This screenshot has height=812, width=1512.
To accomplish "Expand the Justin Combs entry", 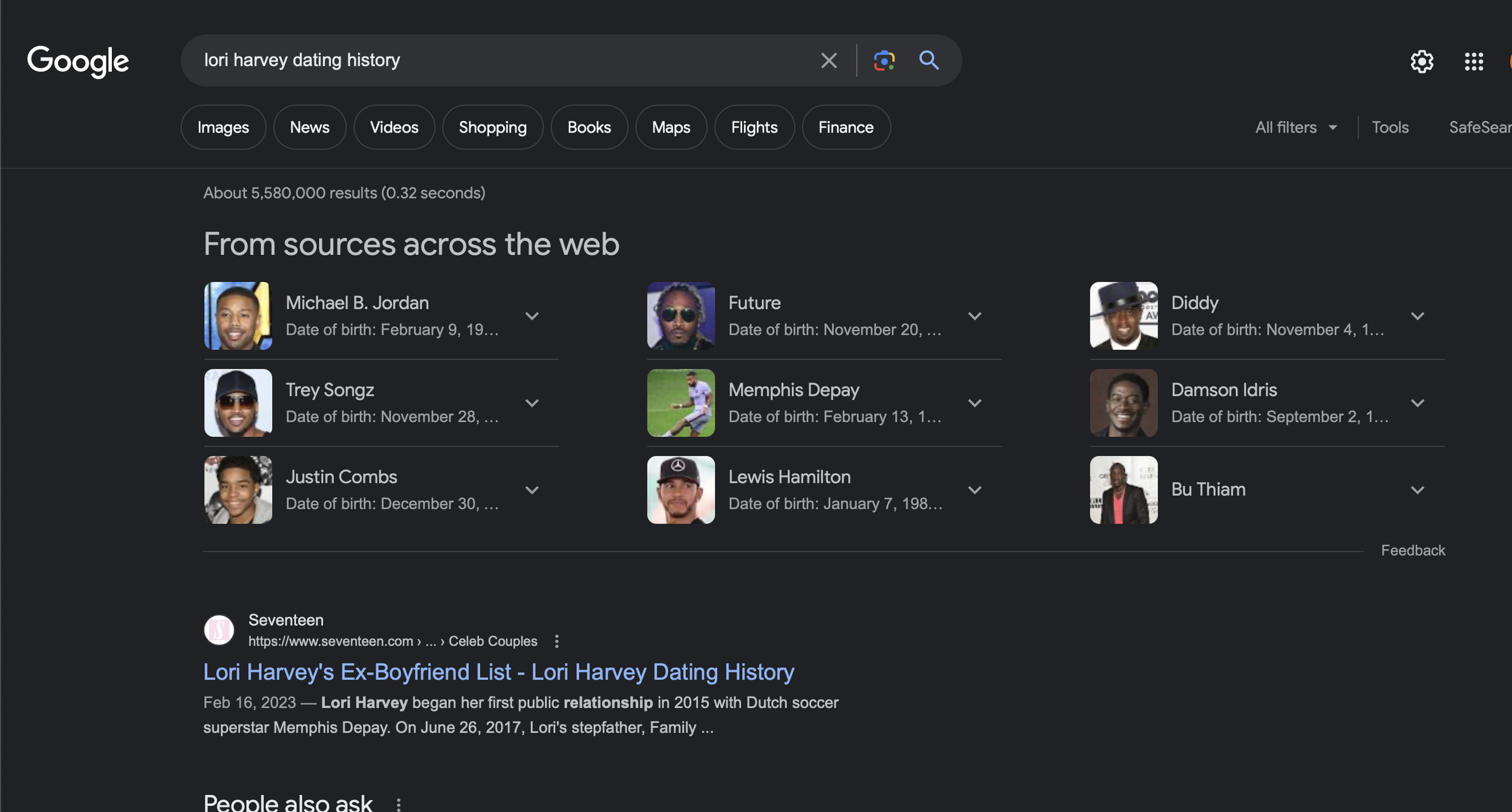I will (x=532, y=490).
